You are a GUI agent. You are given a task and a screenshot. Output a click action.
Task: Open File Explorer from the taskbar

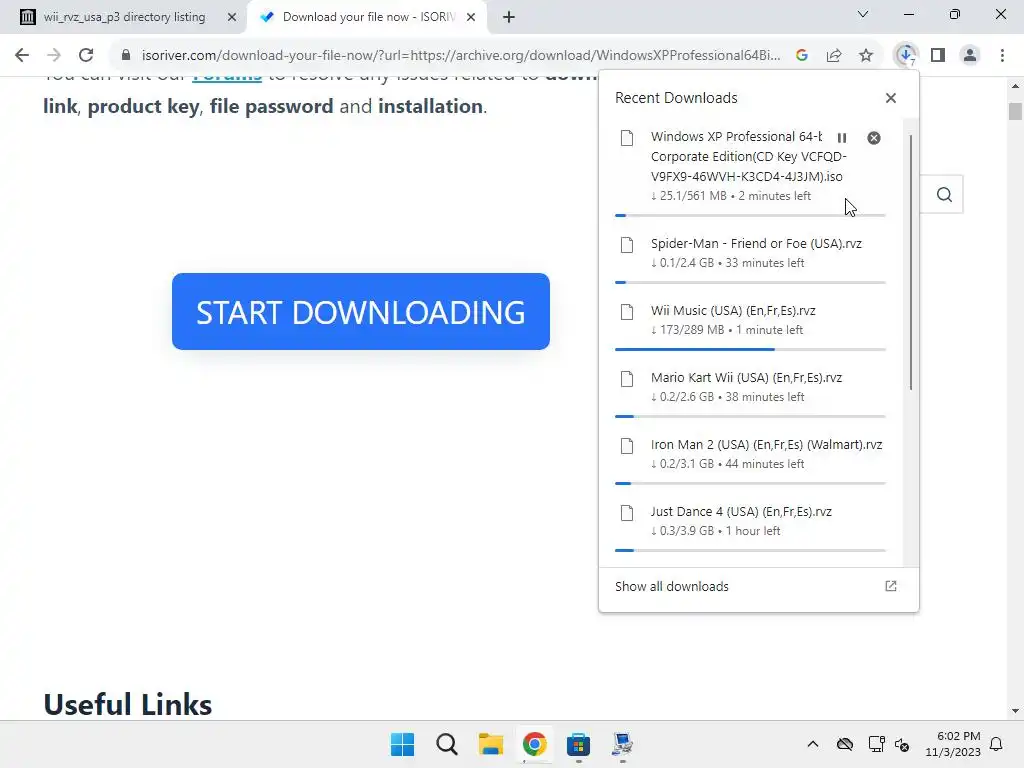[x=490, y=744]
